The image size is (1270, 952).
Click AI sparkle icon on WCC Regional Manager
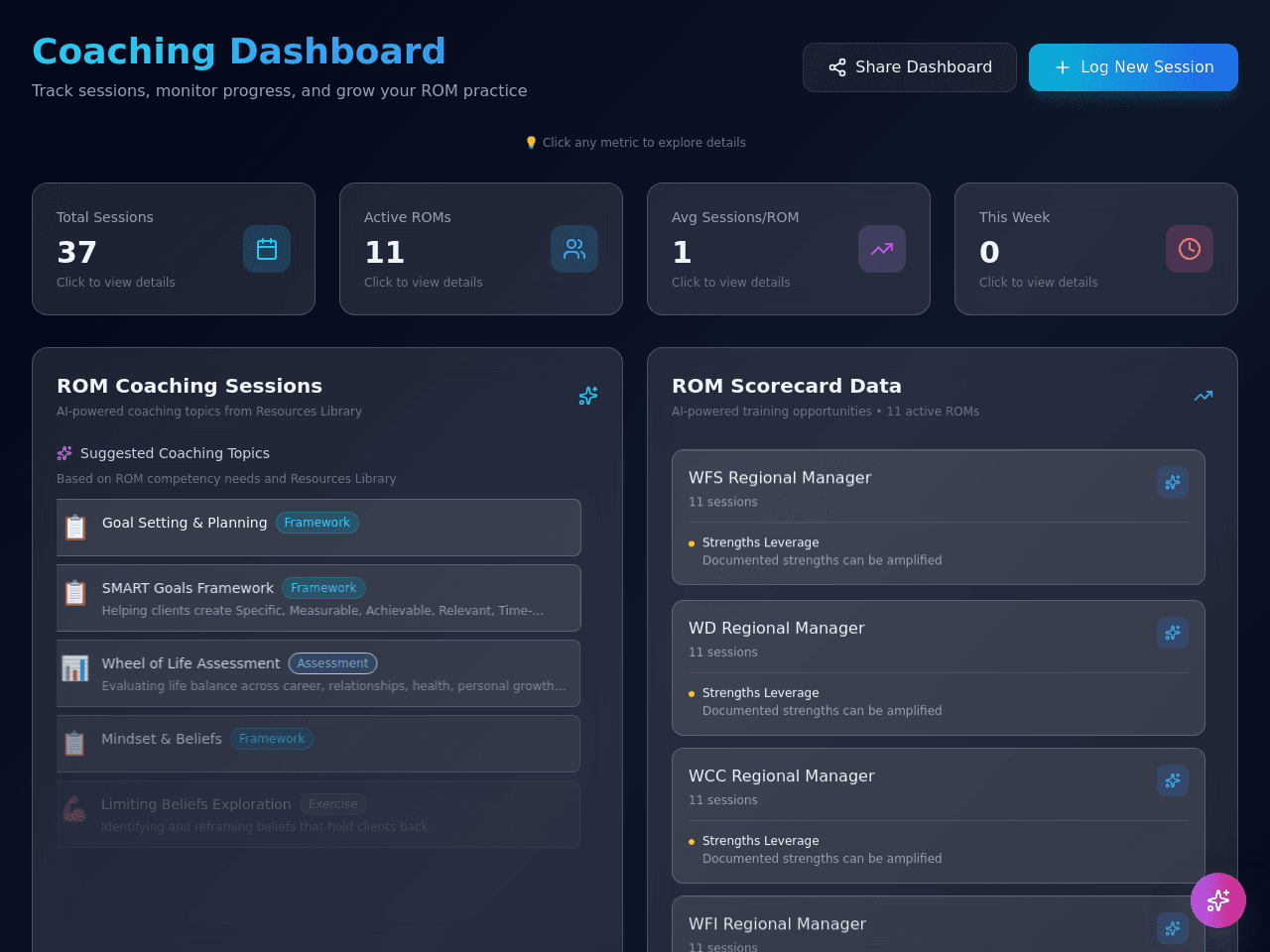coord(1173,780)
